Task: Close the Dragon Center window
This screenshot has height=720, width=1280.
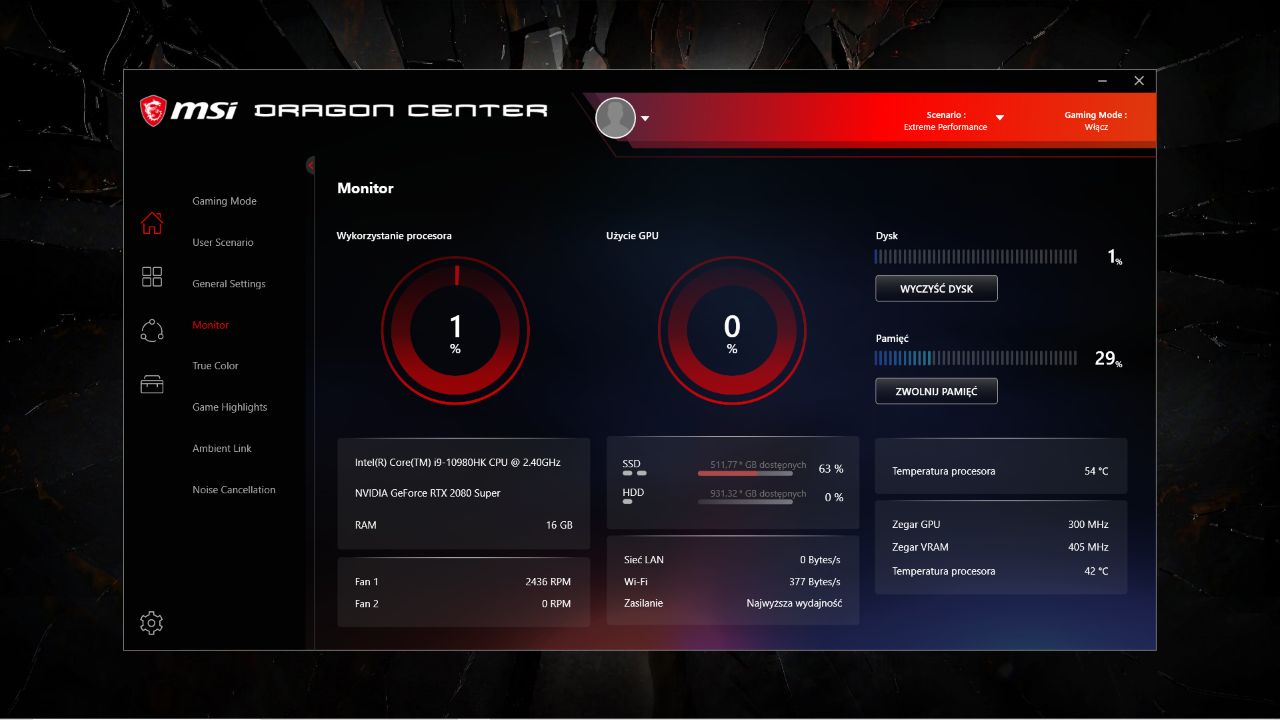Action: coord(1139,81)
